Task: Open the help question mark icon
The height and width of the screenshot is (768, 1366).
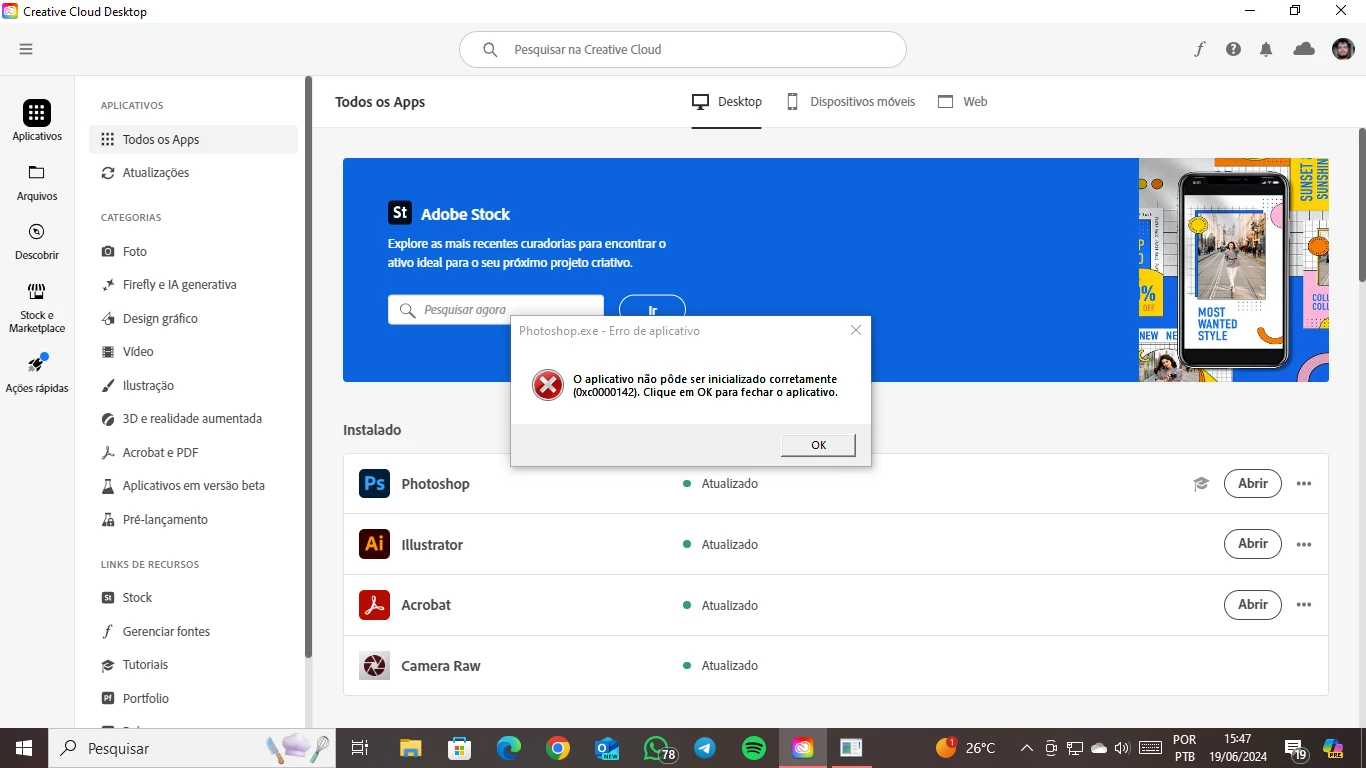Action: (x=1233, y=49)
